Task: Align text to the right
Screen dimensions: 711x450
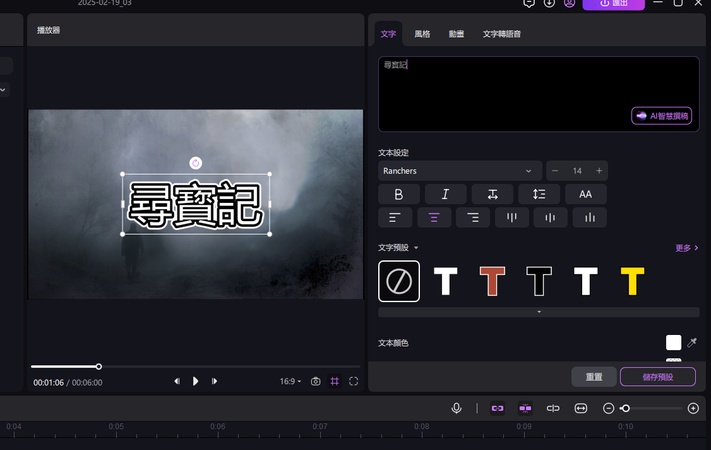Action: pos(473,218)
